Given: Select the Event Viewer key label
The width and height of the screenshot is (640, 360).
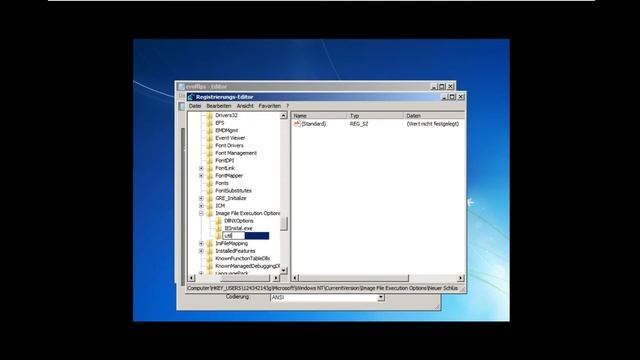Looking at the screenshot, I should (x=230, y=138).
